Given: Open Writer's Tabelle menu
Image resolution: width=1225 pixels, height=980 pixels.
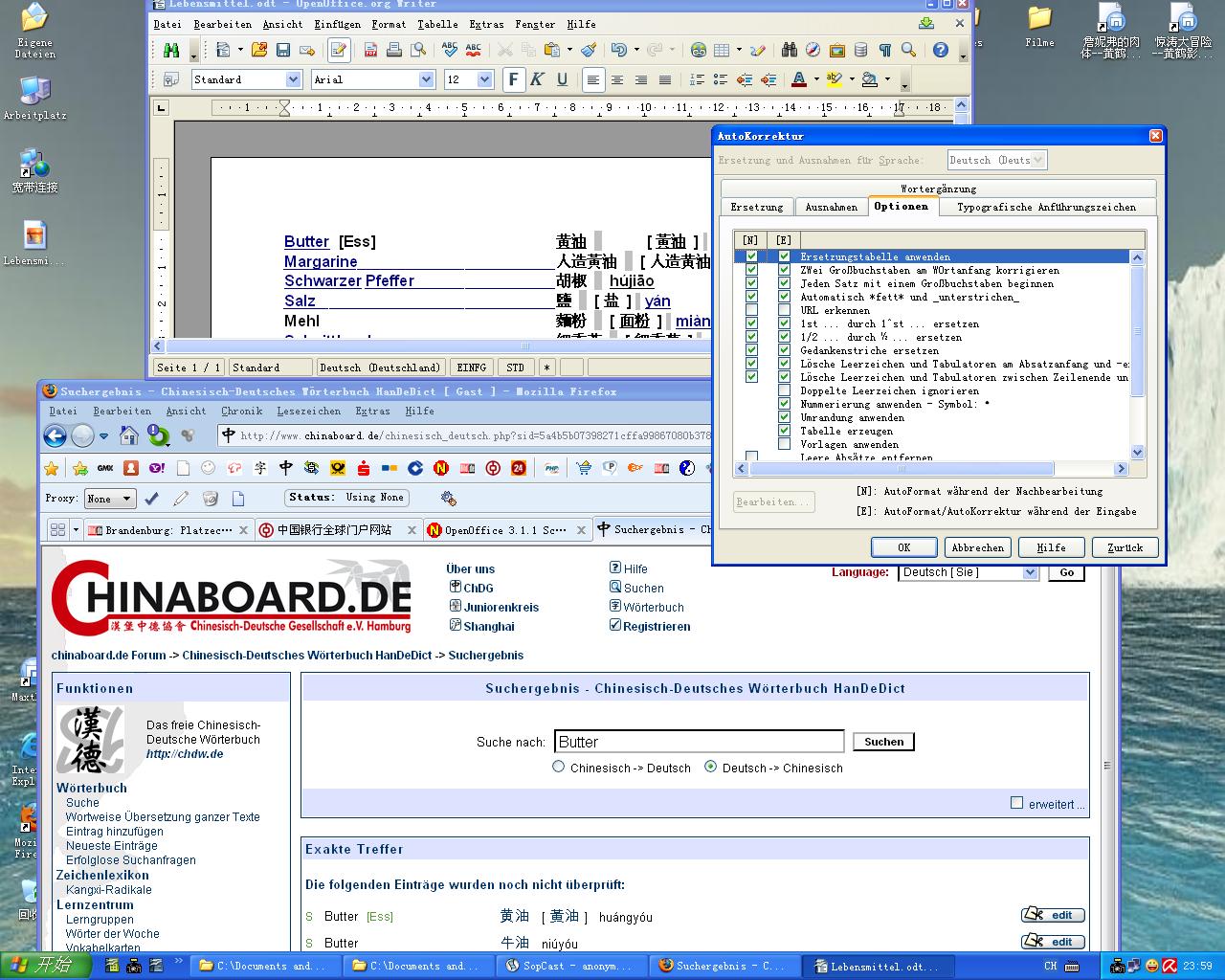Looking at the screenshot, I should click(x=437, y=24).
